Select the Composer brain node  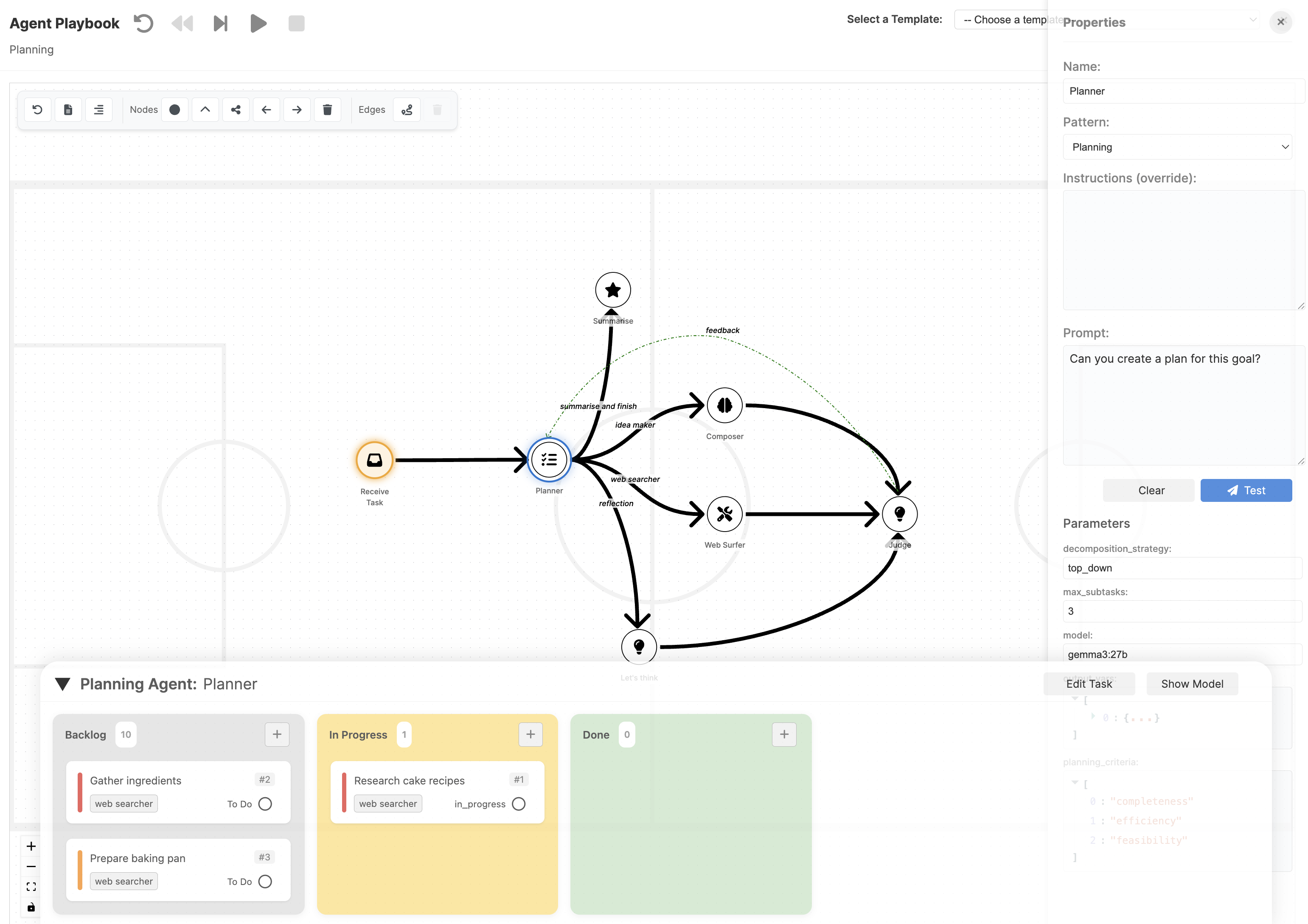point(724,405)
